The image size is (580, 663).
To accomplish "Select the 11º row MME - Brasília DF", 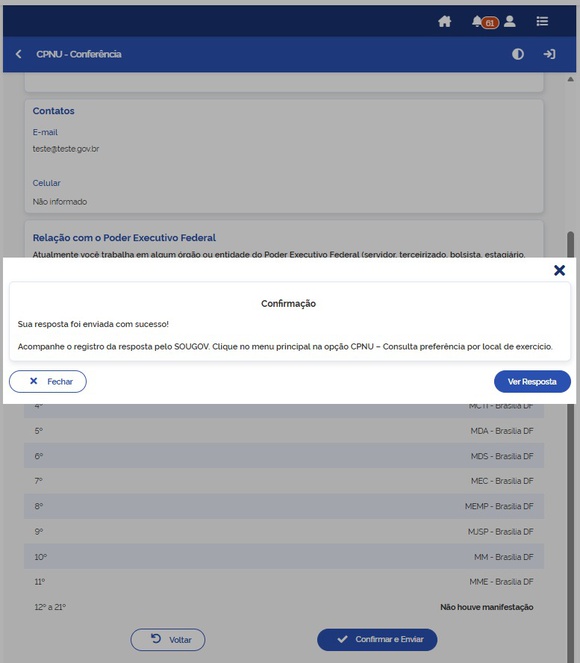I will pyautogui.click(x=284, y=582).
